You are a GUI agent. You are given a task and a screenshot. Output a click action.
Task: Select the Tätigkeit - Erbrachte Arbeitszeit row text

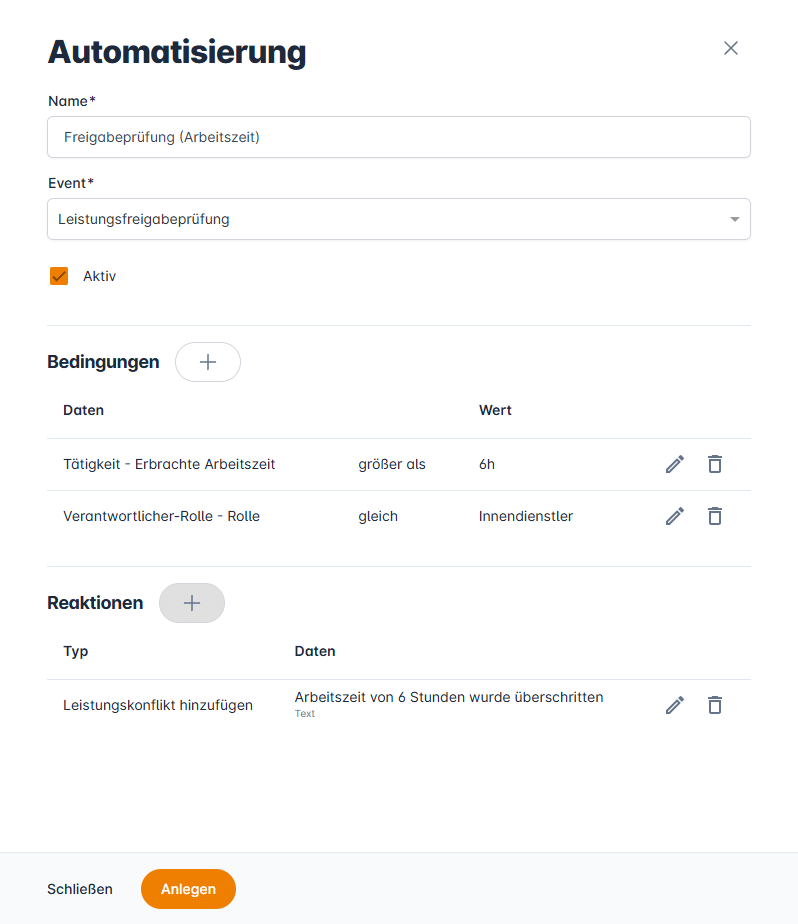[x=169, y=464]
